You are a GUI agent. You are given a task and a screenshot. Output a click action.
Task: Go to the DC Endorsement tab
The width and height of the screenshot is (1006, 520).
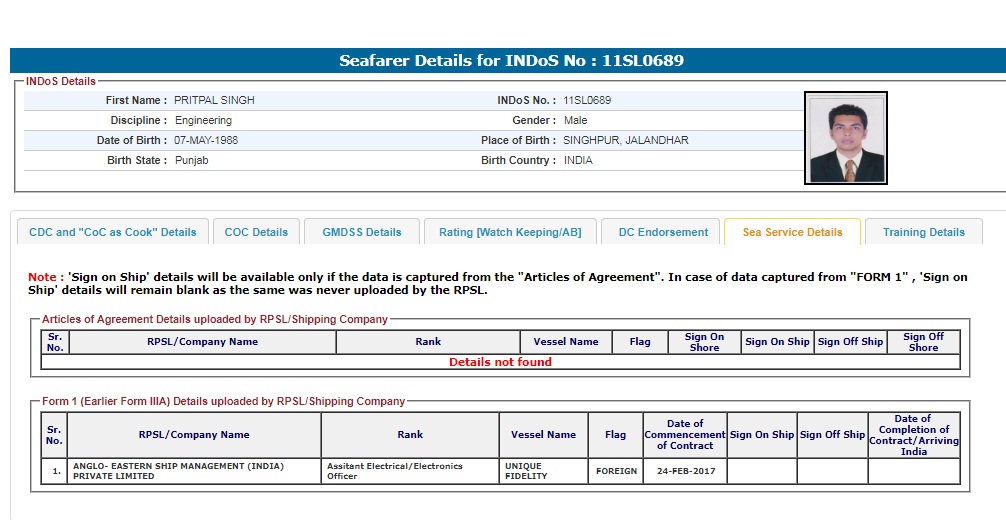click(663, 232)
